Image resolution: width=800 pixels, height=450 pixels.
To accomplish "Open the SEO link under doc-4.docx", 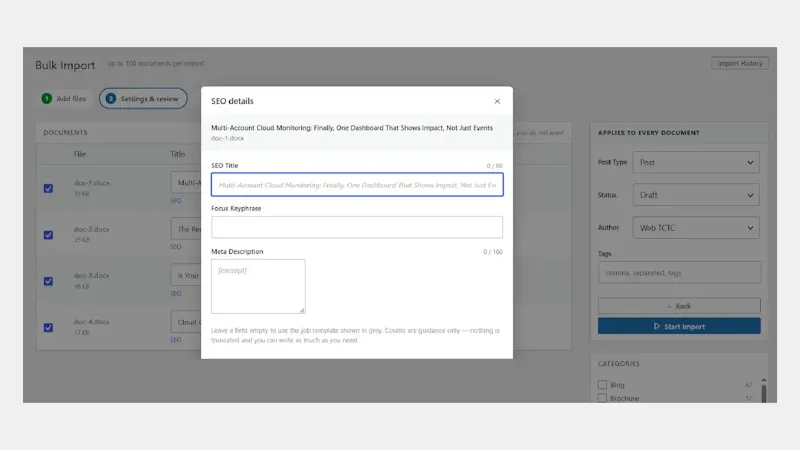I will click(x=176, y=340).
